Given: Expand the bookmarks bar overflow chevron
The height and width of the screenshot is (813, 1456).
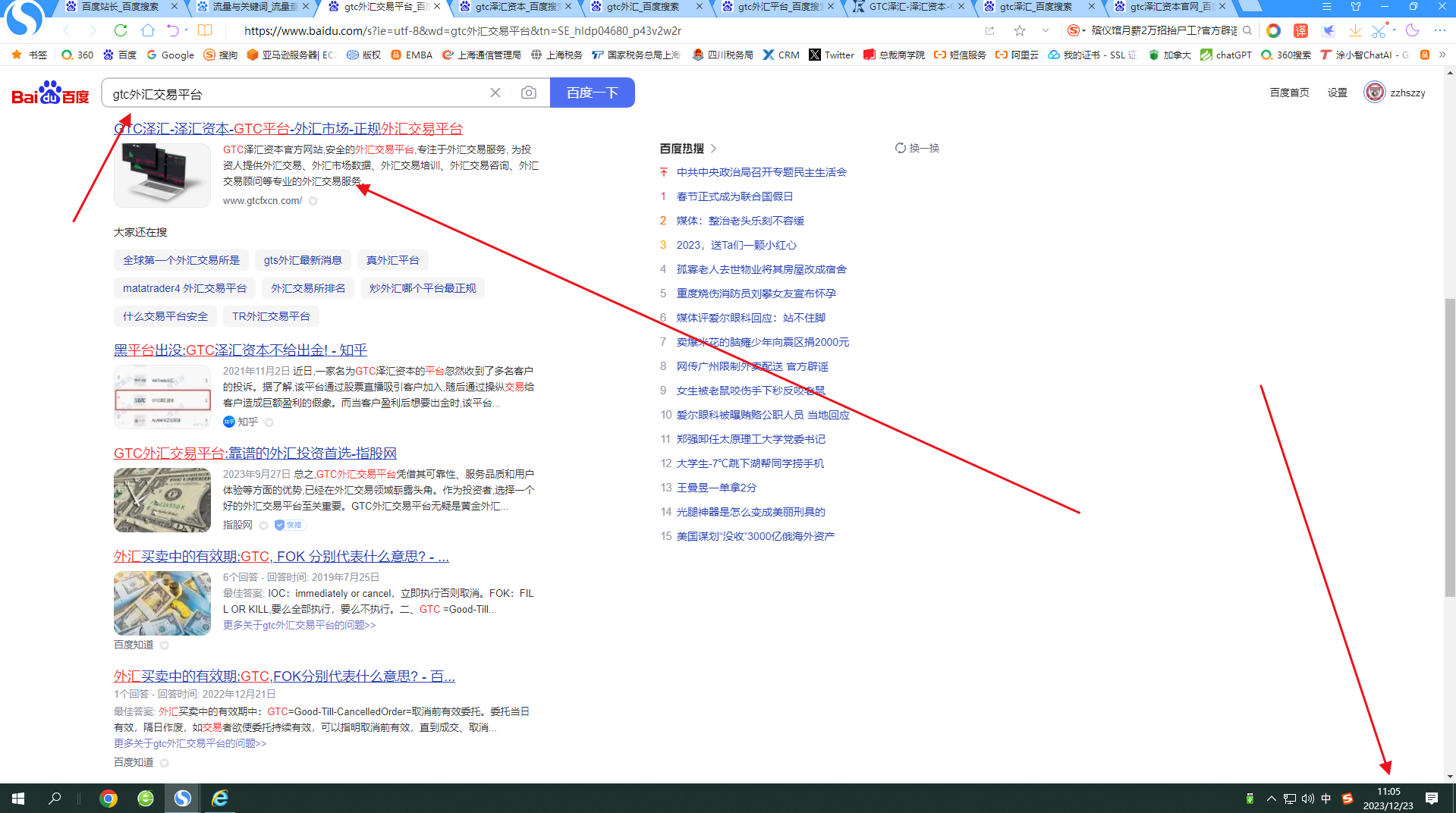Looking at the screenshot, I should tap(1442, 55).
